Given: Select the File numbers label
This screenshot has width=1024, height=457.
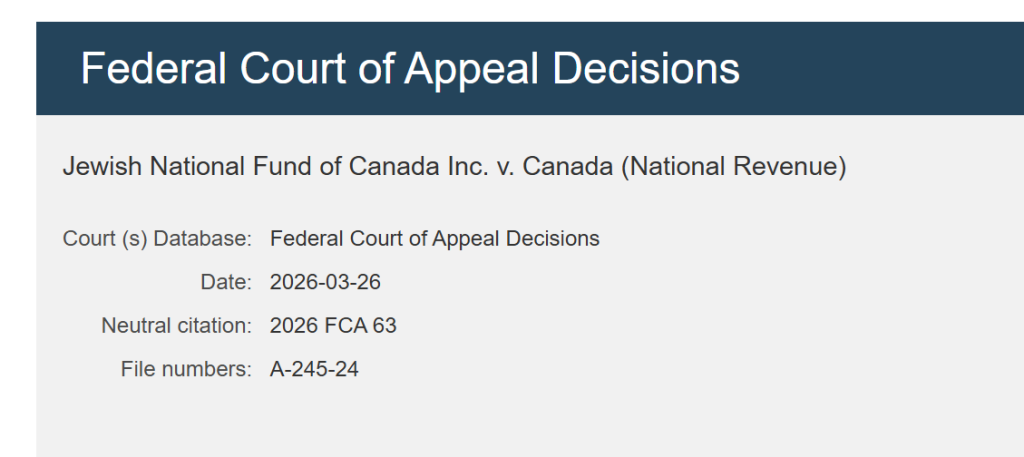Looking at the screenshot, I should [186, 370].
